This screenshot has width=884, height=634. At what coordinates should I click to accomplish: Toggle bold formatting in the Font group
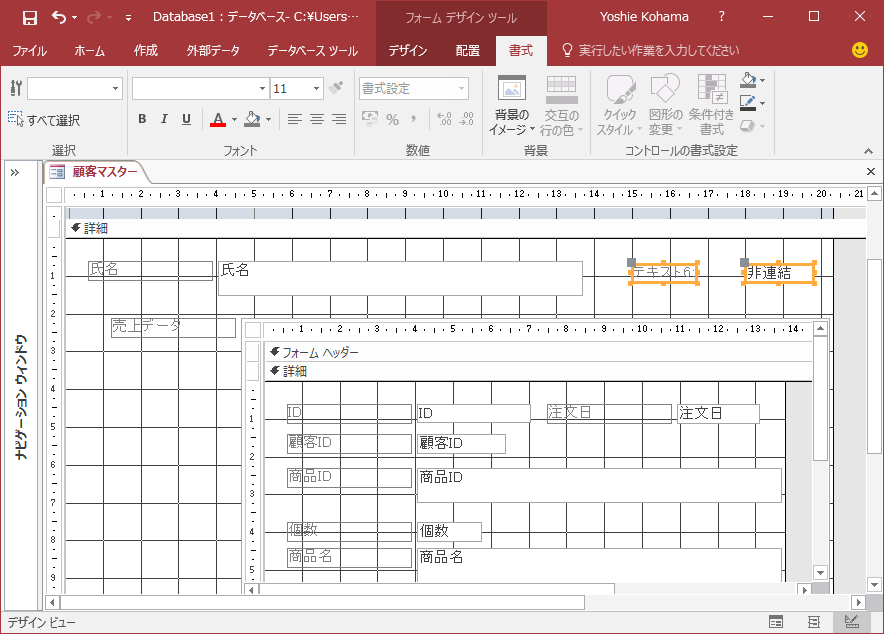point(142,119)
